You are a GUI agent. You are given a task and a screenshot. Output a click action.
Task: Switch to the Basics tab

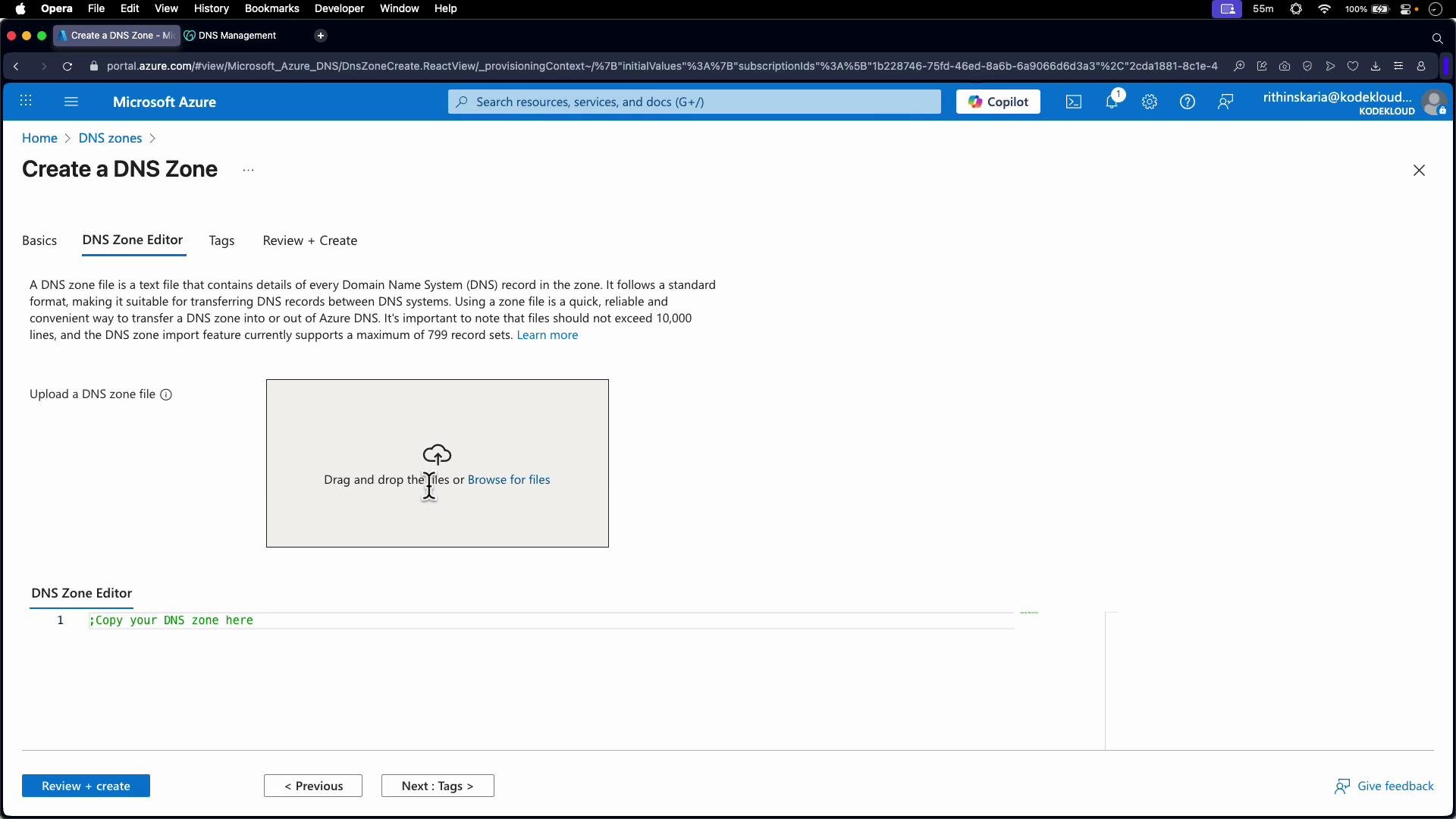click(39, 240)
